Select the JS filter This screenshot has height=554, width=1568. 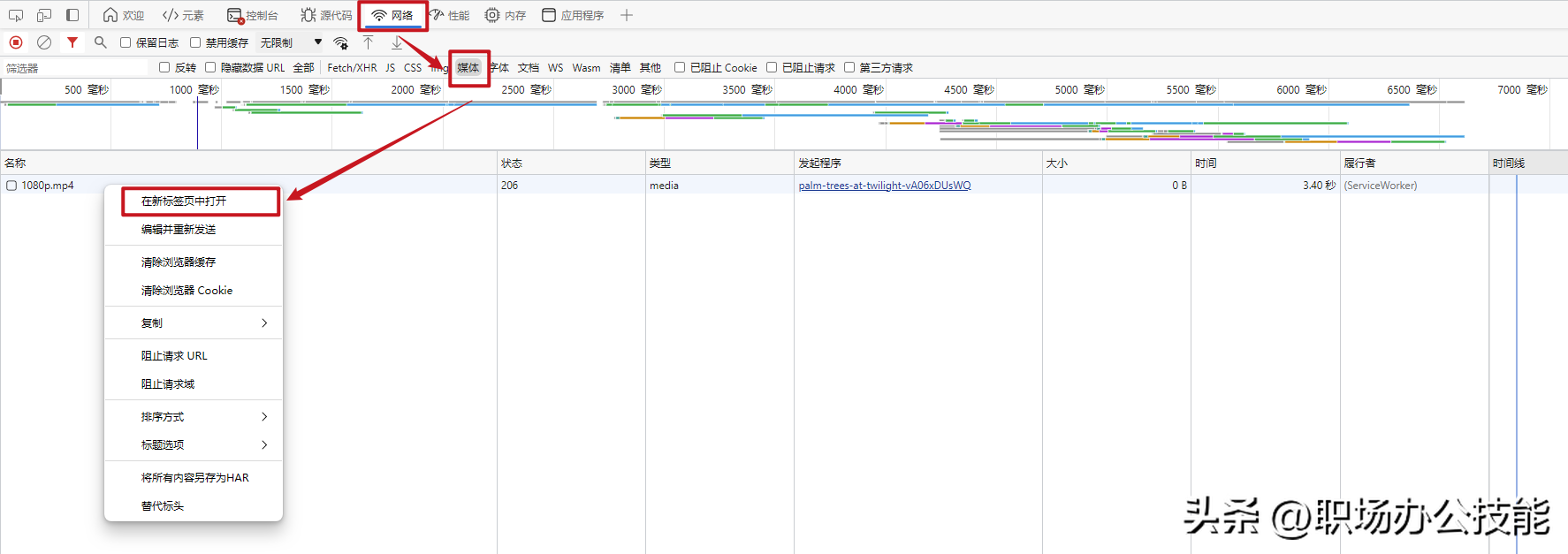390,68
